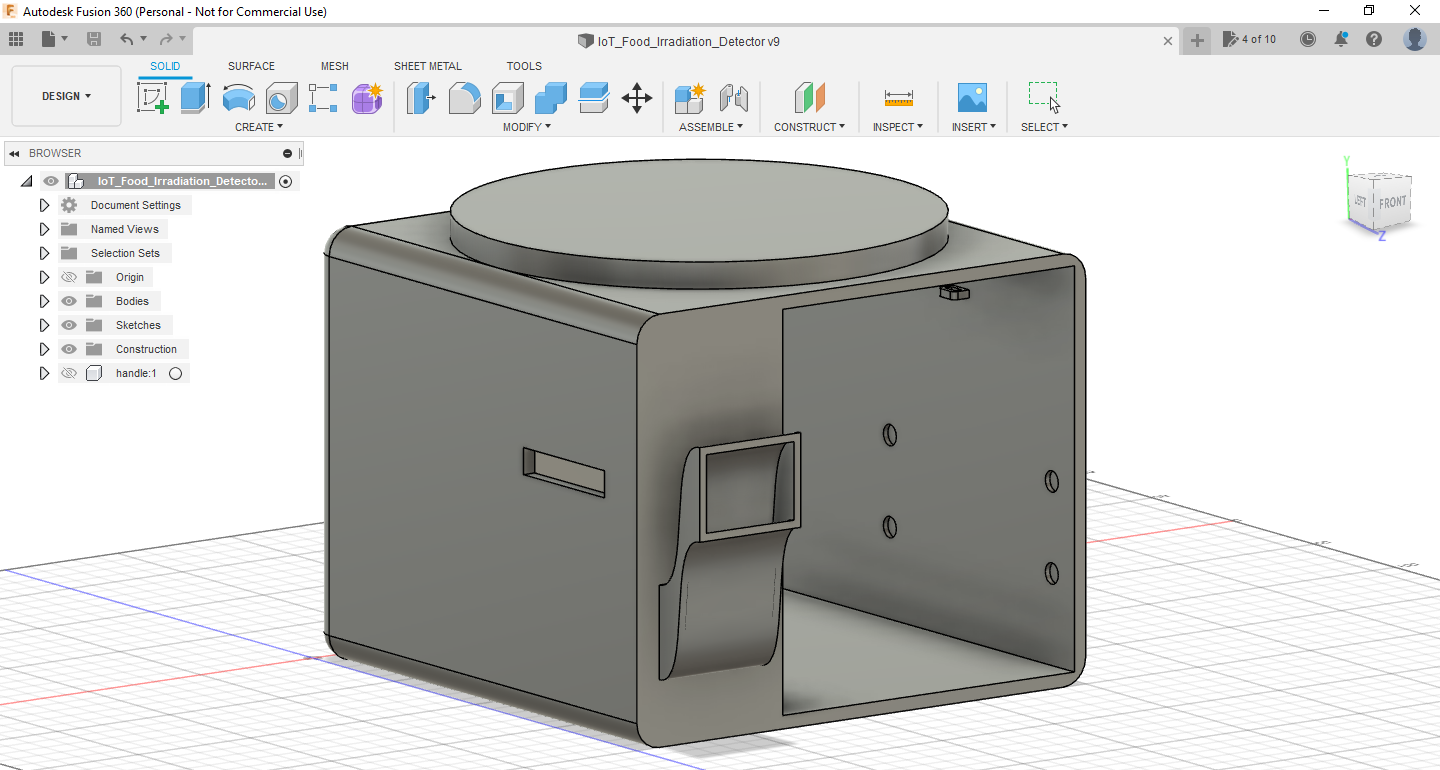Screen dimensions: 1440x770
Task: Switch to the SURFACE tab
Action: pos(251,66)
